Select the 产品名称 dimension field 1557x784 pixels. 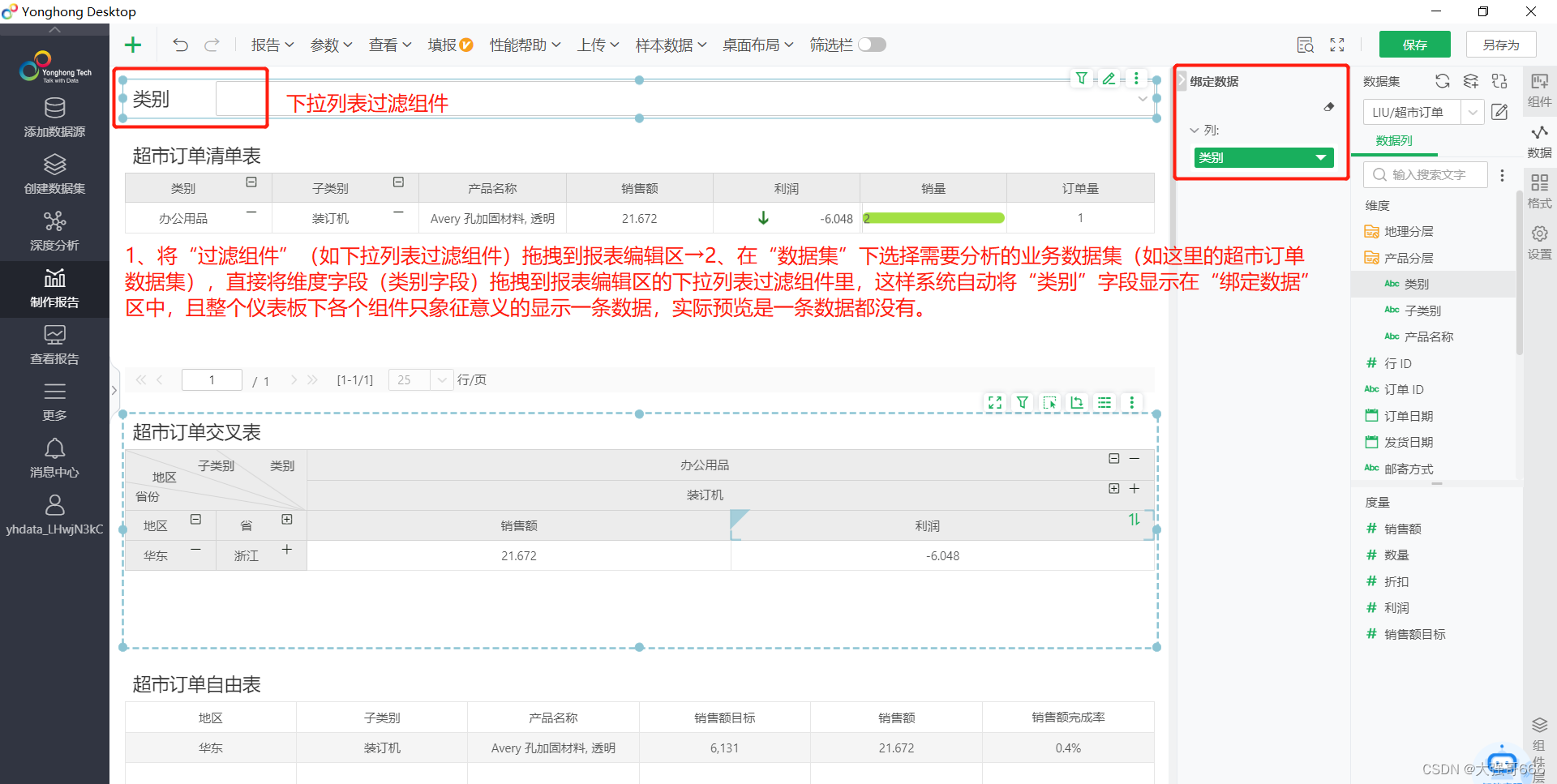coord(1428,336)
